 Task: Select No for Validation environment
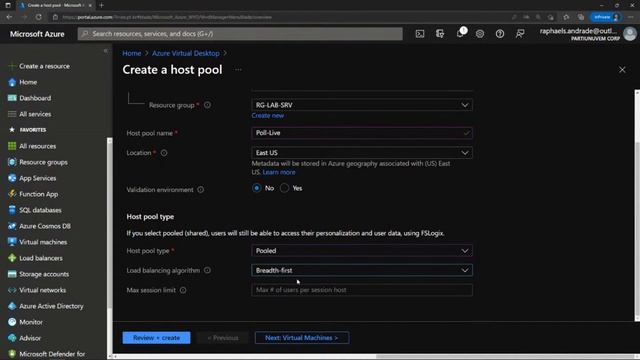(257, 188)
